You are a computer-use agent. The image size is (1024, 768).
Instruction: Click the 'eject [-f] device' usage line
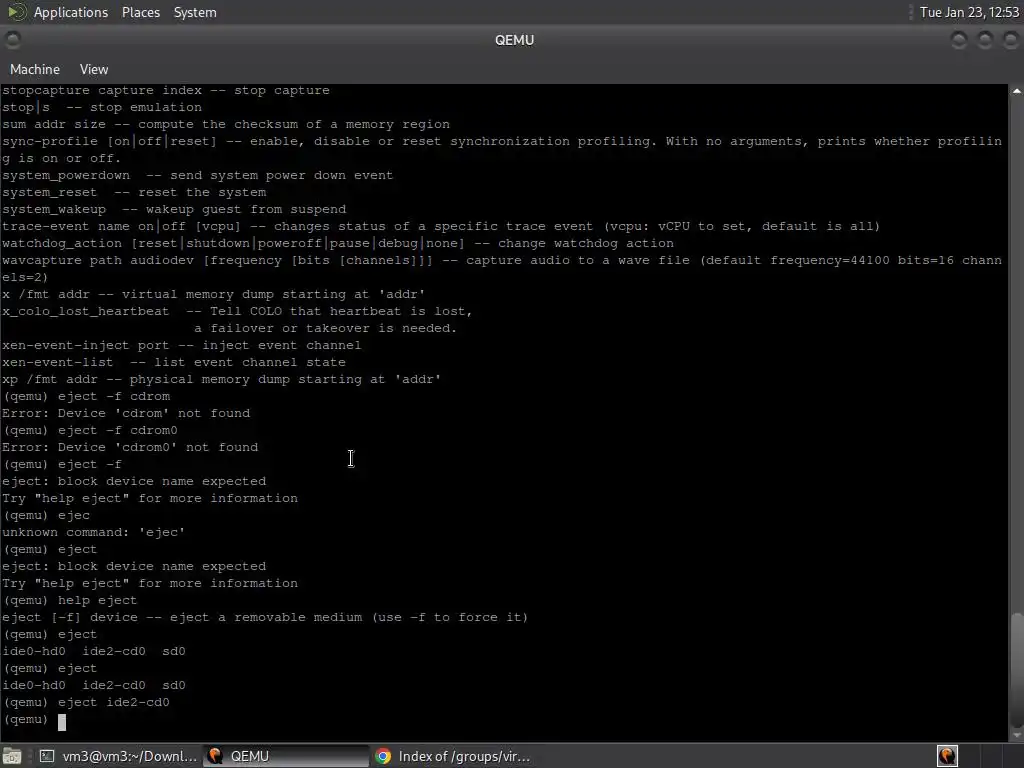(x=265, y=618)
